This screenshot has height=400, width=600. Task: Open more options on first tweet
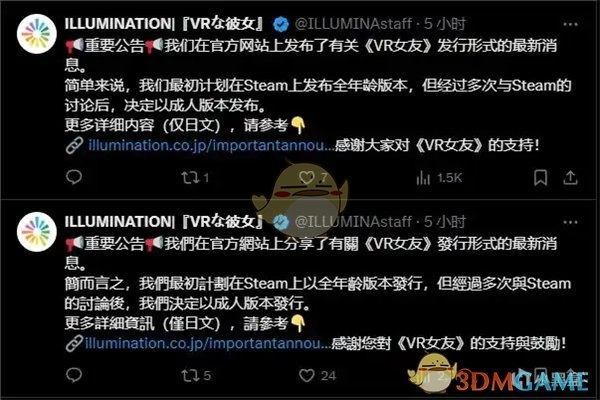570,24
